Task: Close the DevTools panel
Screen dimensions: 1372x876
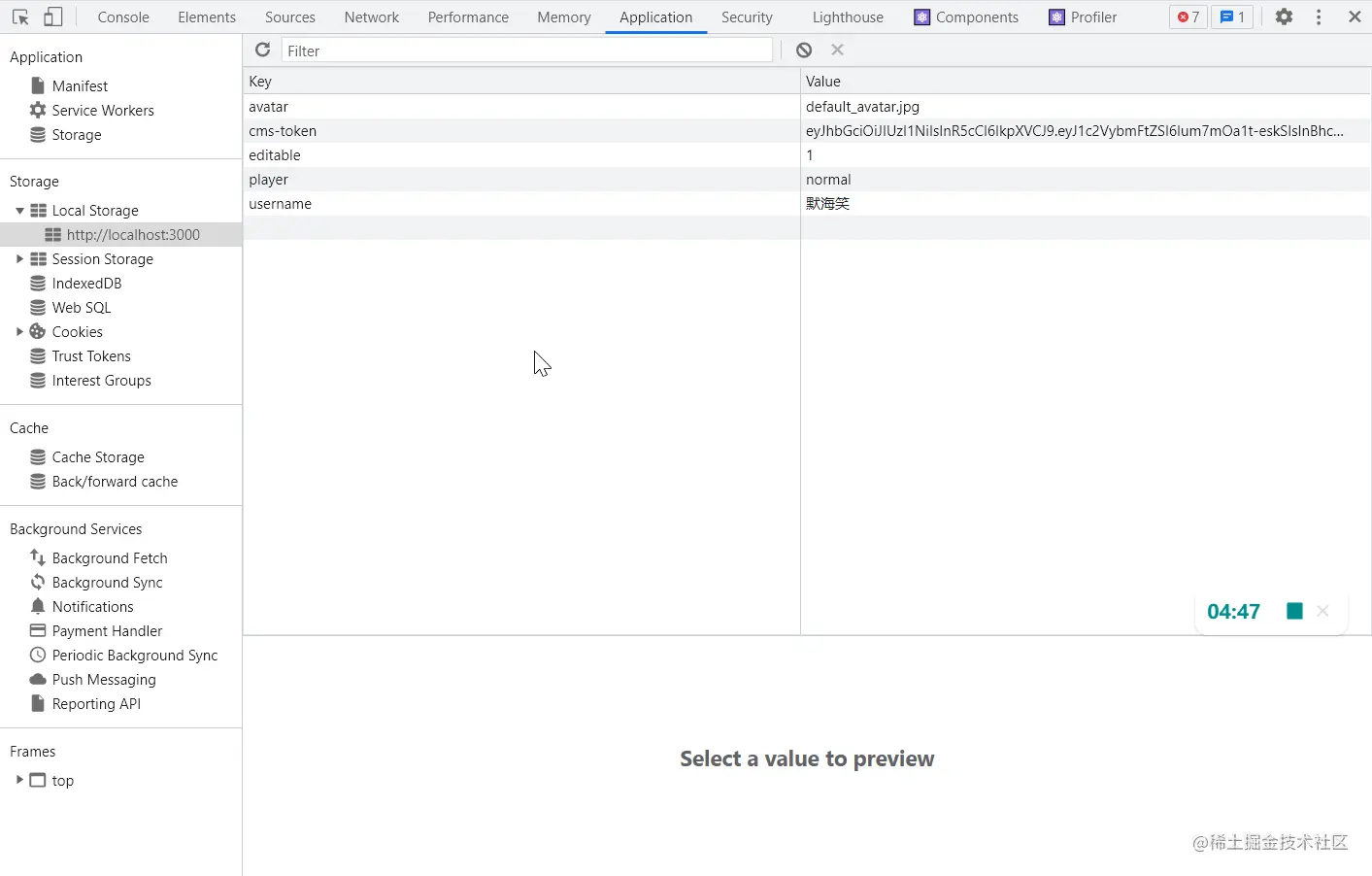Action: point(1355,17)
